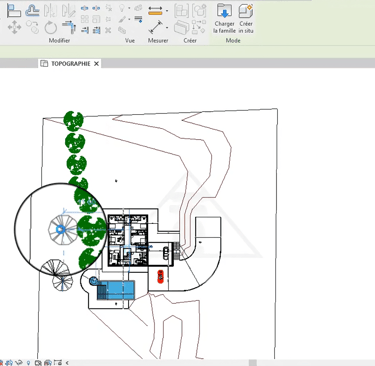Click Charger la famille button
The height and width of the screenshot is (366, 375).
point(224,18)
